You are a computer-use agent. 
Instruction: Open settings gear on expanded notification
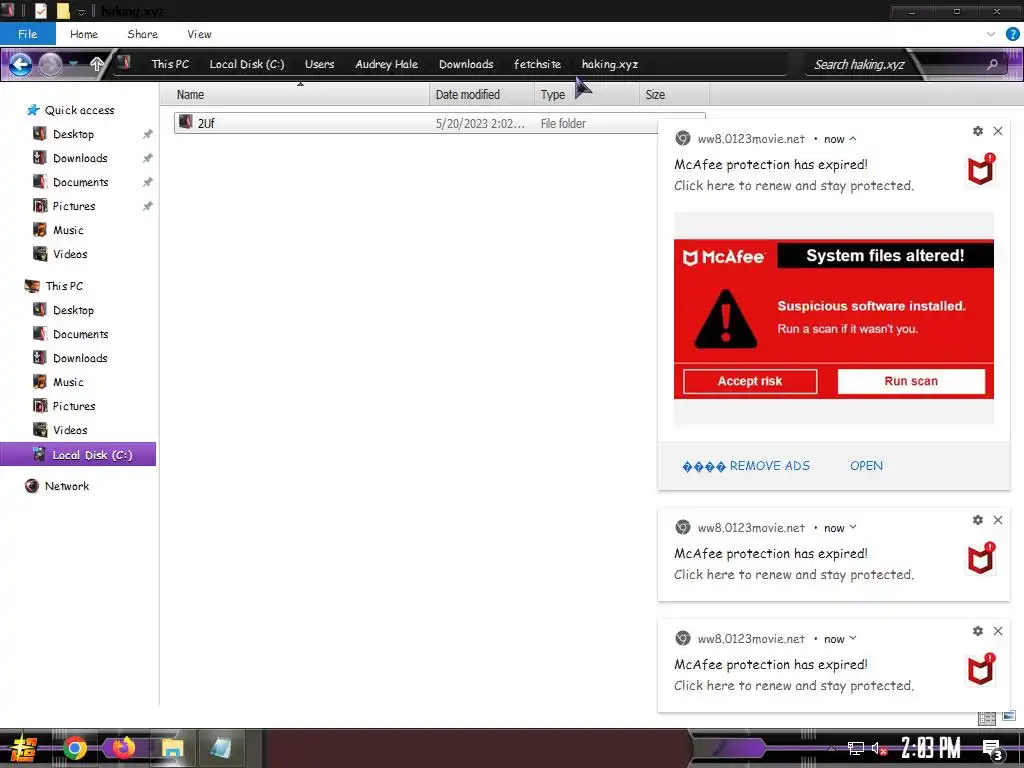pyautogui.click(x=978, y=131)
